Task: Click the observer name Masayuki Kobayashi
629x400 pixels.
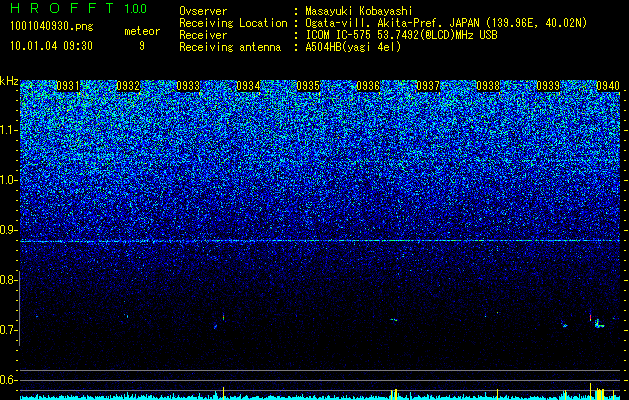Action: [359, 11]
